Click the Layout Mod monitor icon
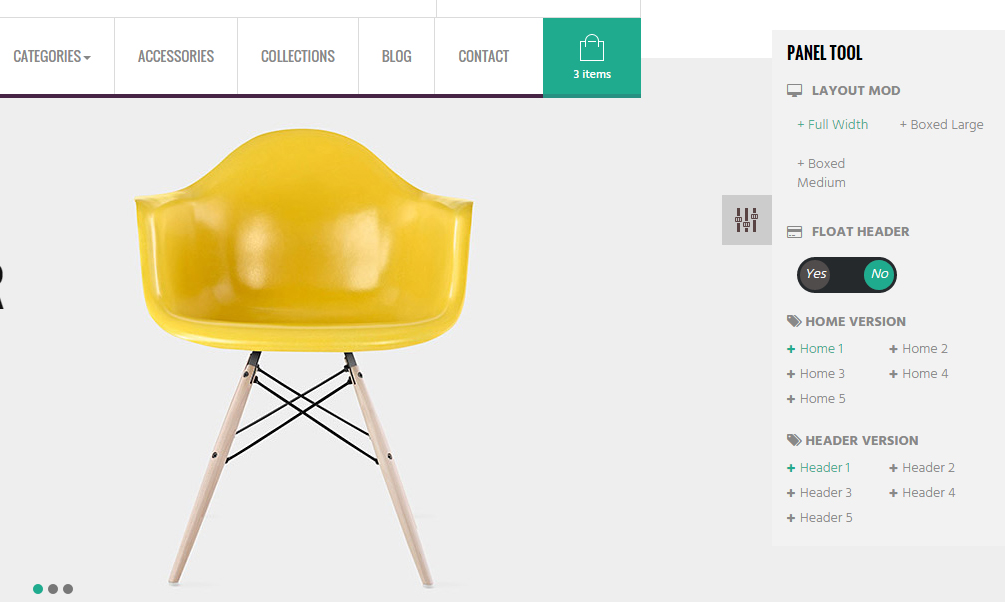Screen dimensions: 1005x602 click(x=794, y=90)
